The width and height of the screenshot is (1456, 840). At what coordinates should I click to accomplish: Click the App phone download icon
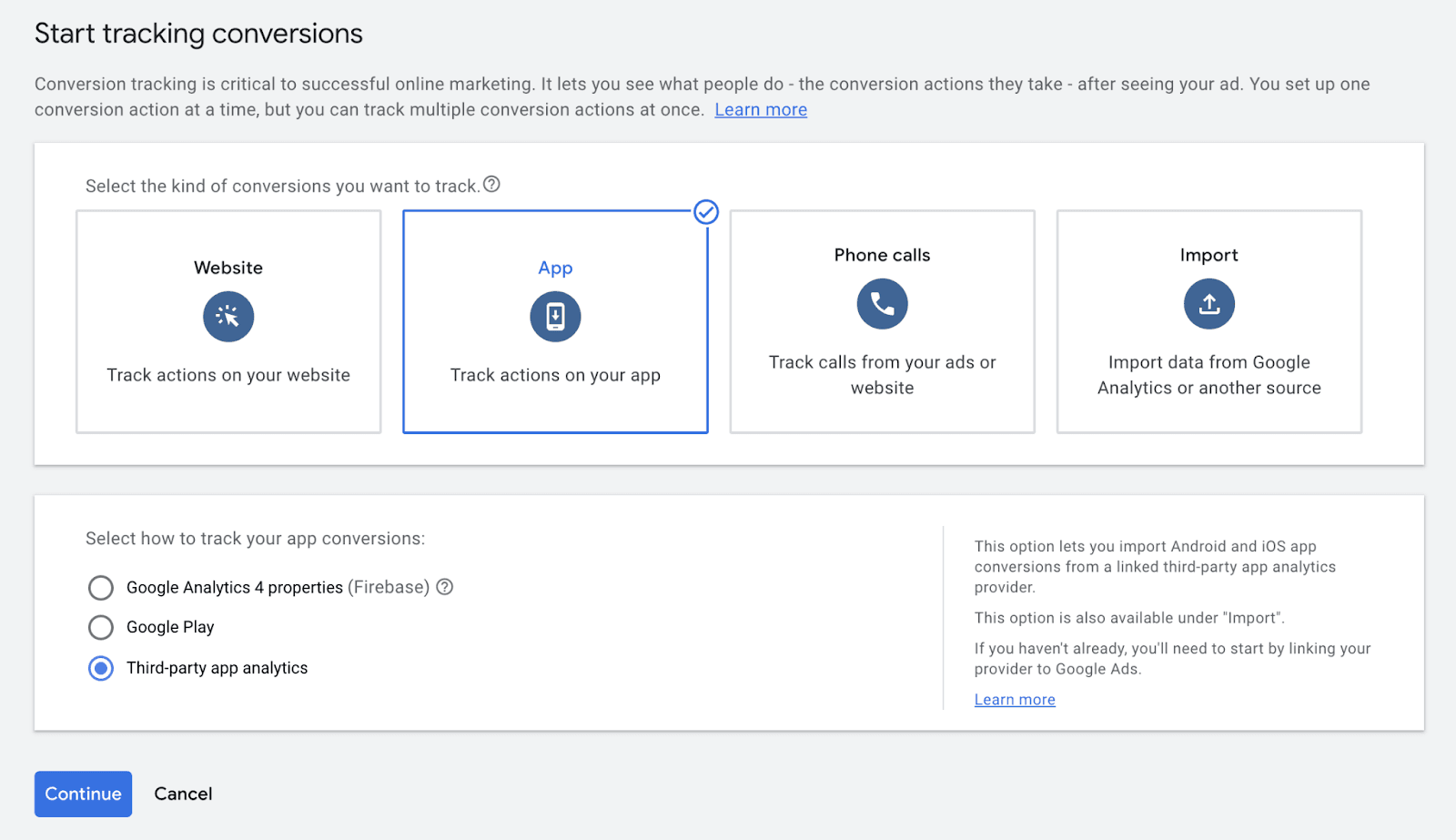pos(555,317)
